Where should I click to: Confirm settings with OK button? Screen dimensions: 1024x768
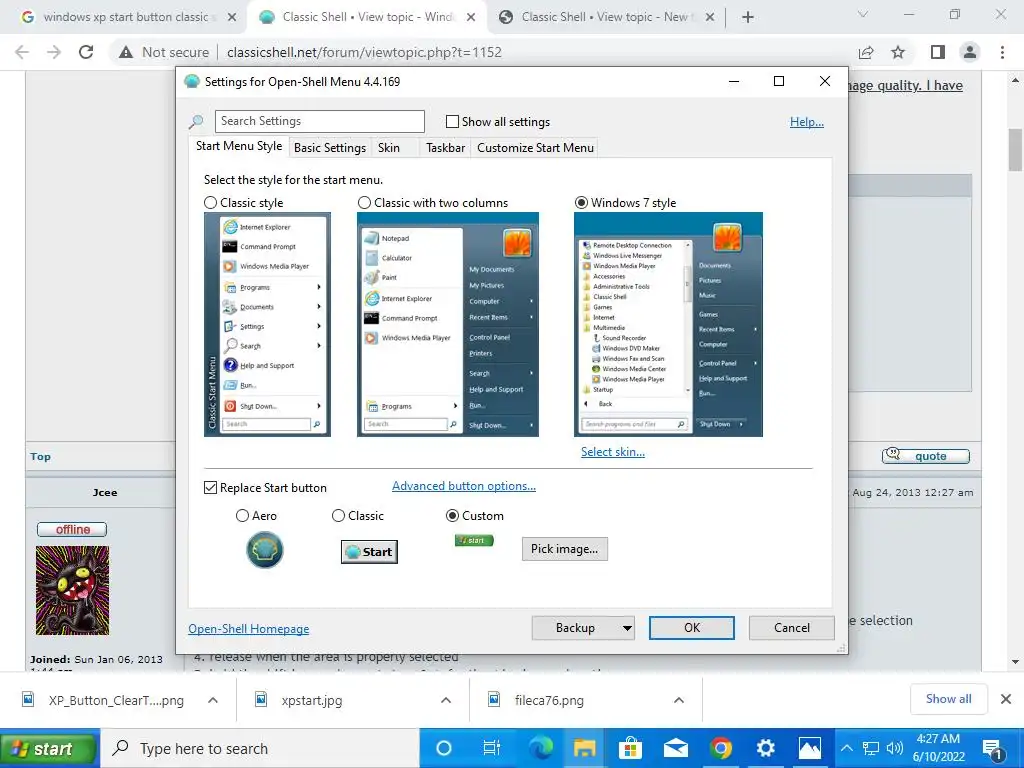692,628
